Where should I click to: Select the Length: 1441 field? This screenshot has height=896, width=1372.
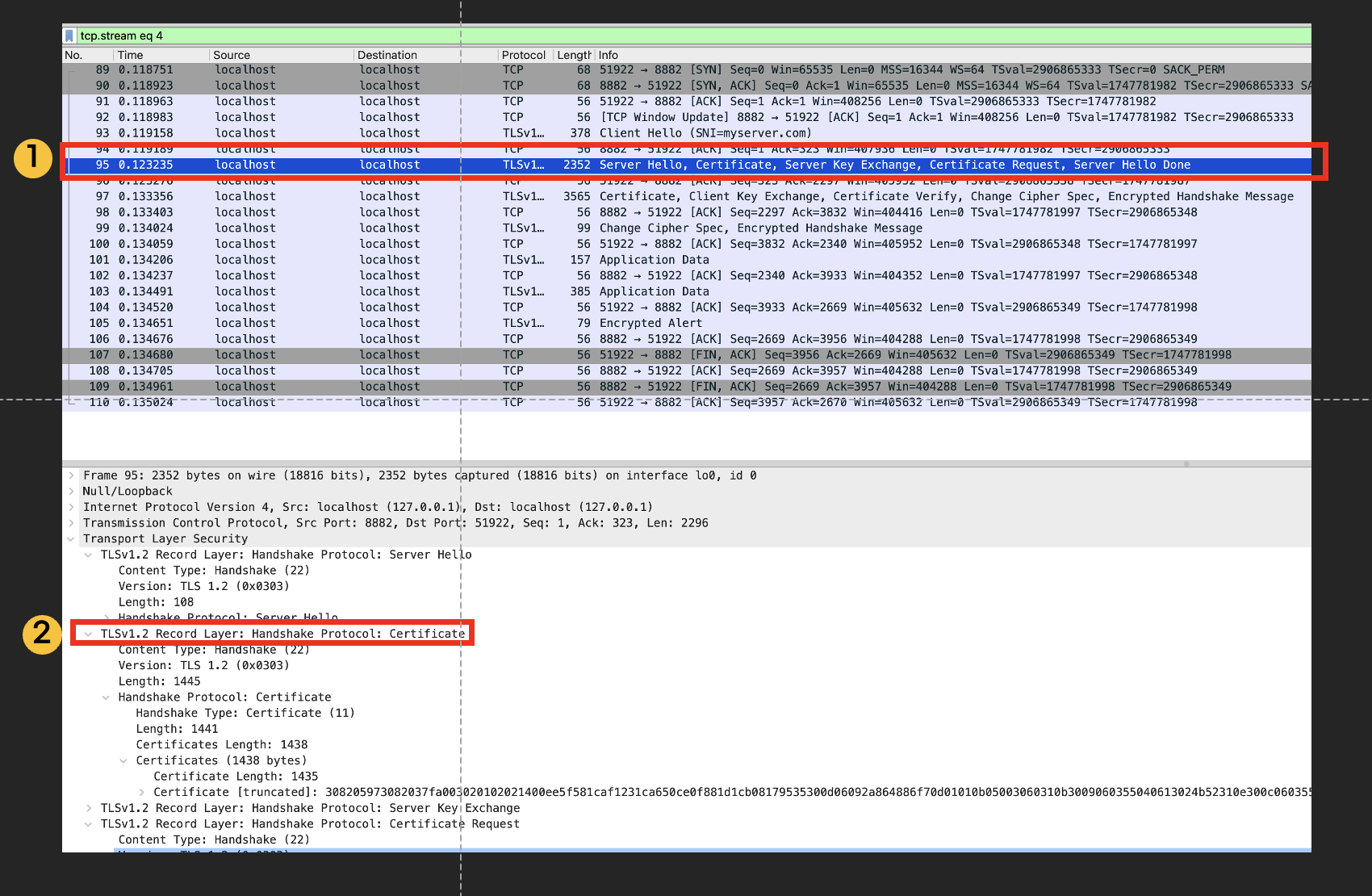[x=177, y=729]
